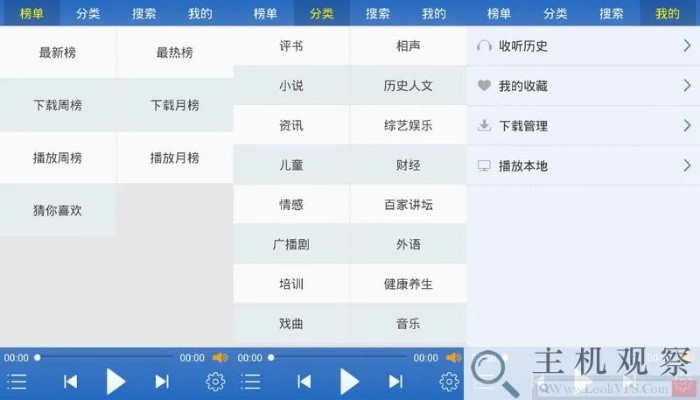Screen dimensions: 700x400
Task: Skip to previous track on the 分类 screen
Action: click(304, 382)
